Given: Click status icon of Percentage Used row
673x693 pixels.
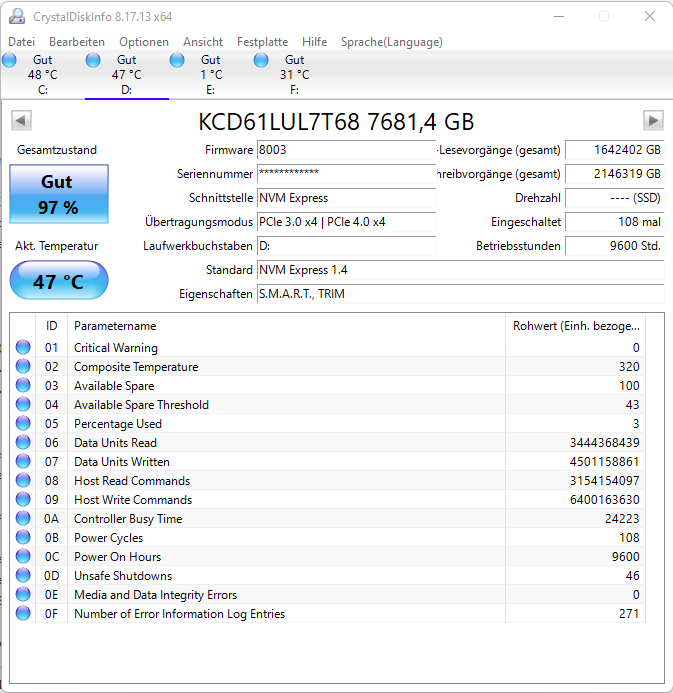Looking at the screenshot, I should (x=23, y=423).
